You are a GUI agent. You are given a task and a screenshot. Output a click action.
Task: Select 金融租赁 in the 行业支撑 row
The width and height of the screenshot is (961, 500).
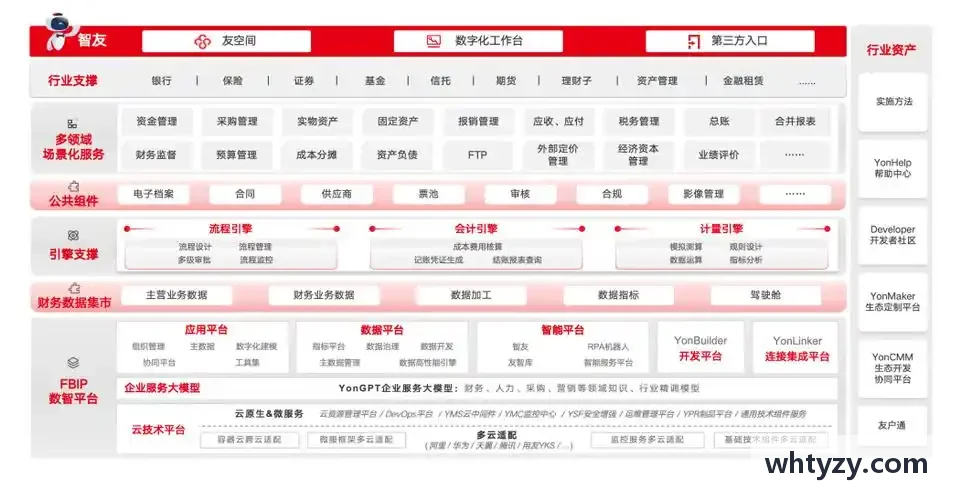(743, 81)
